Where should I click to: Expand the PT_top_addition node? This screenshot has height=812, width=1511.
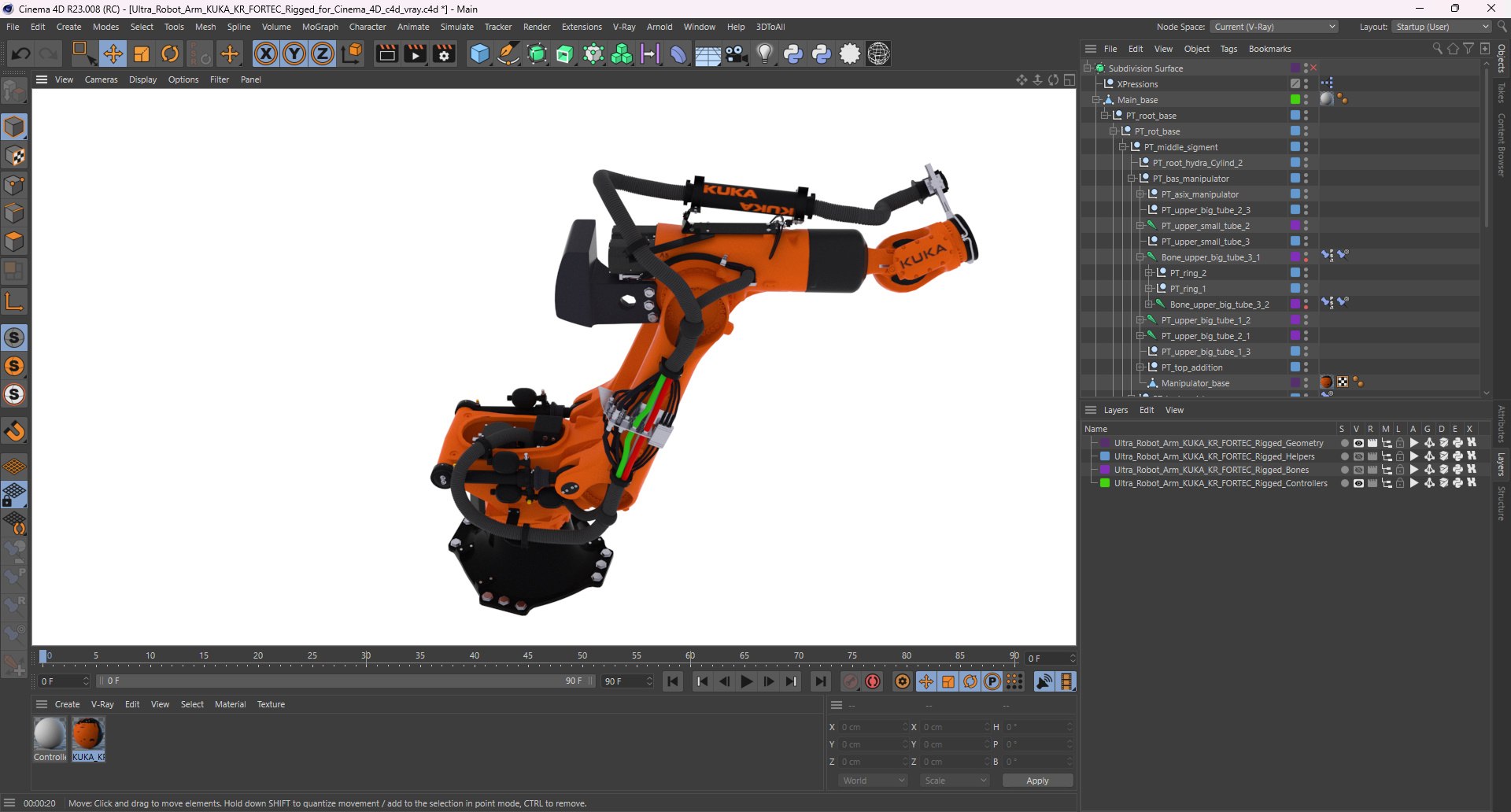pyautogui.click(x=1140, y=367)
